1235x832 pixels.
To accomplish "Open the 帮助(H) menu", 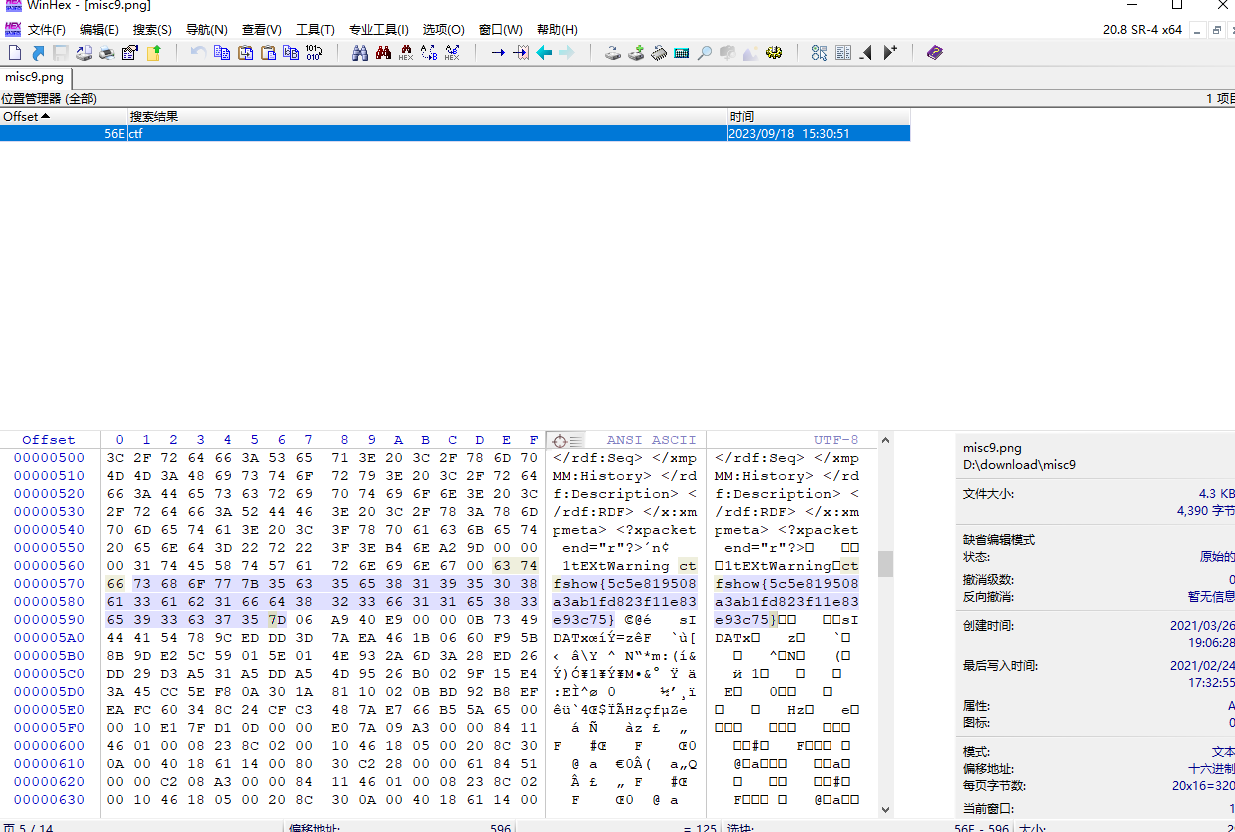I will (x=557, y=30).
